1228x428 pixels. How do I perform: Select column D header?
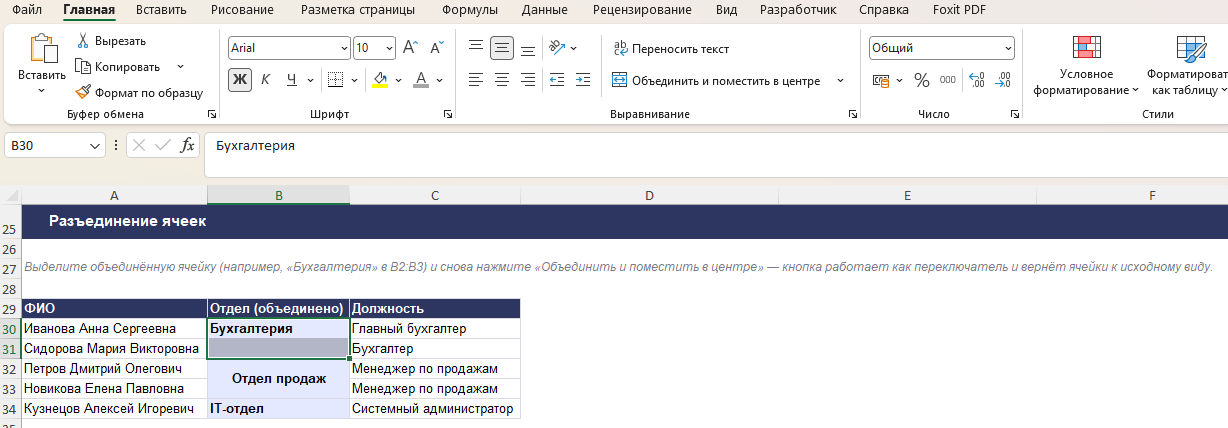[649, 195]
